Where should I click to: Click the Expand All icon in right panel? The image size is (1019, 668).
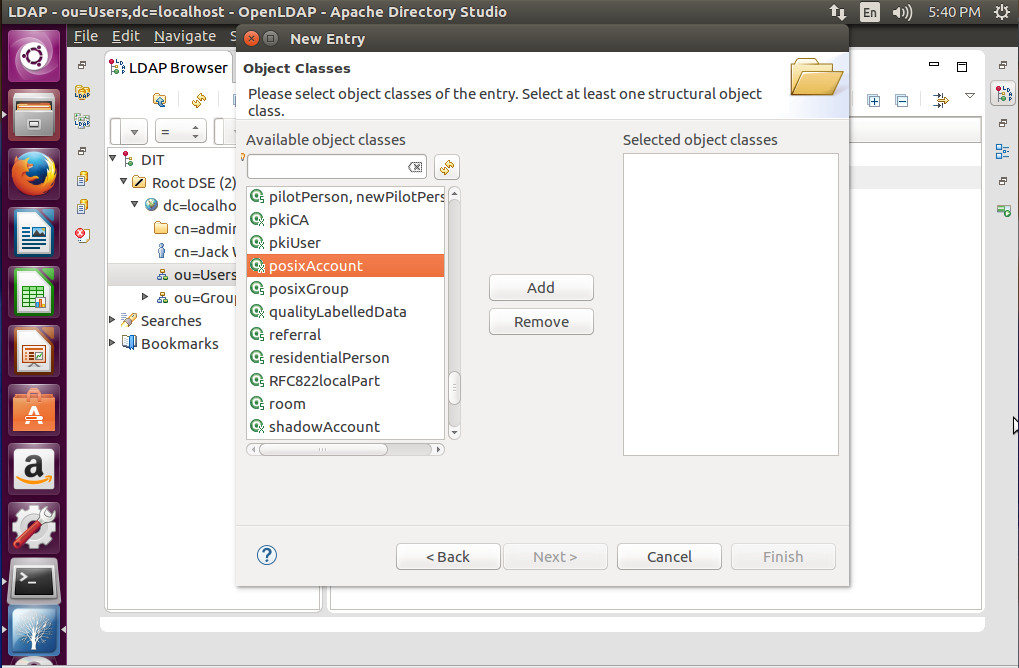(x=873, y=101)
